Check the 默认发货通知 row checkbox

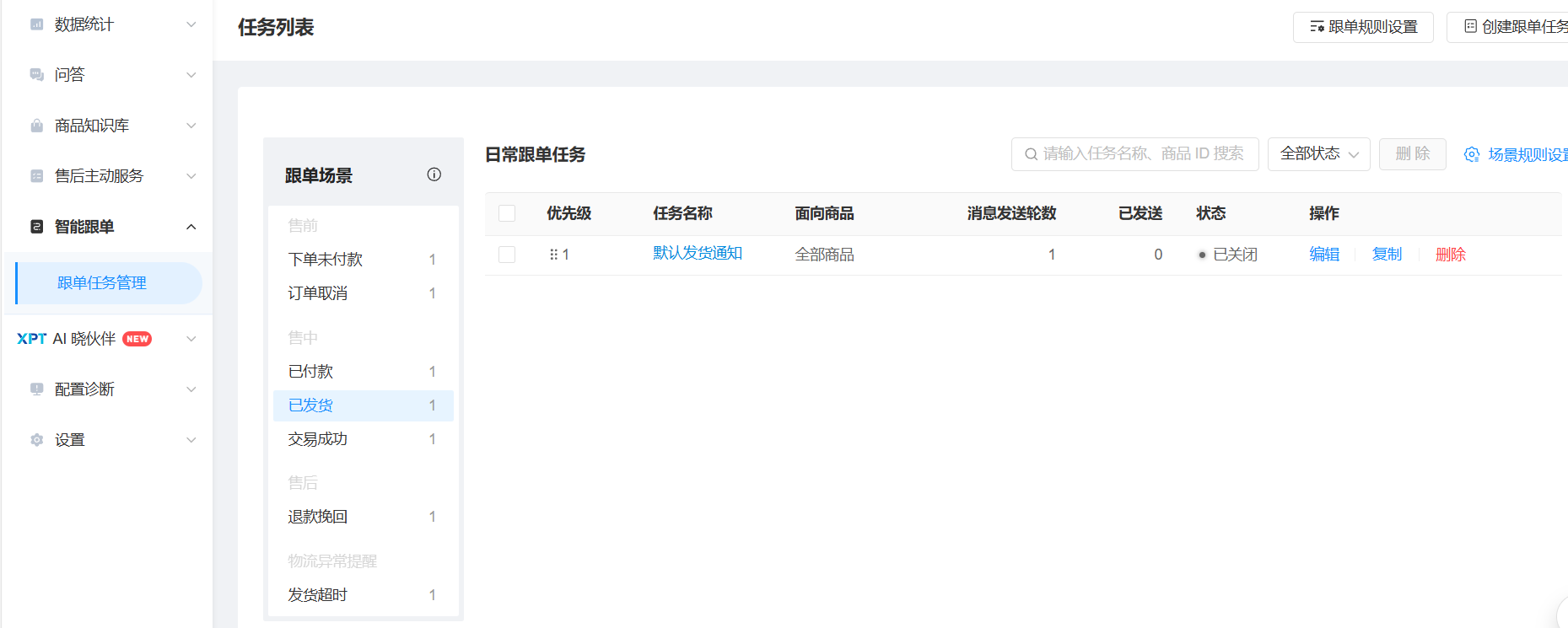(507, 255)
